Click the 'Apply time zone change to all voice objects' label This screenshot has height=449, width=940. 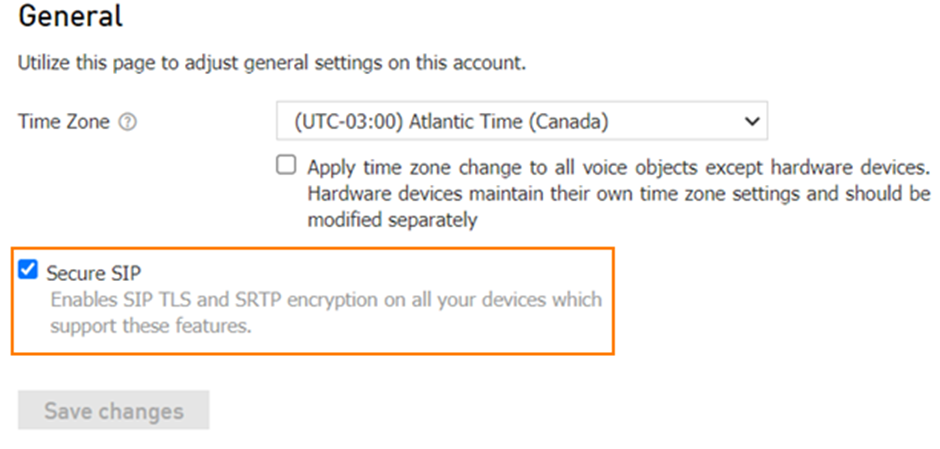coord(619,167)
